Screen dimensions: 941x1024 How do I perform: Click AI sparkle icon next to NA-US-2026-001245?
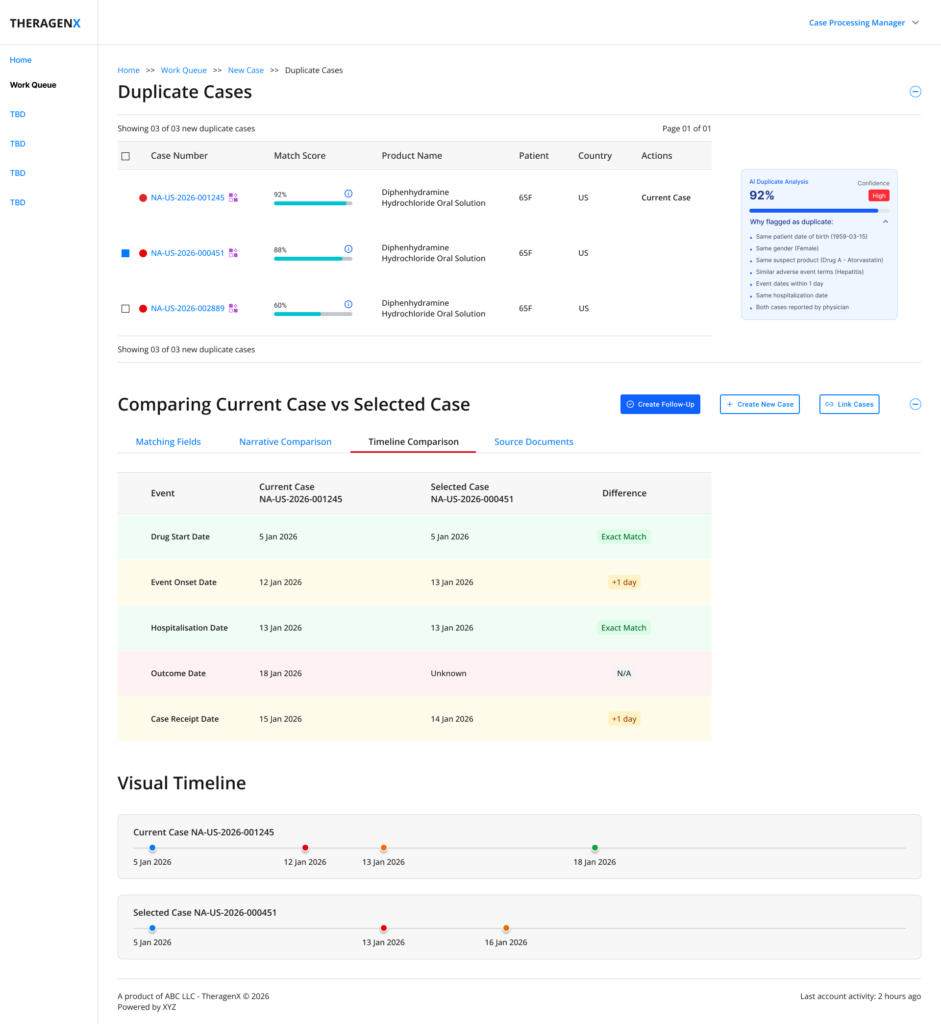point(233,198)
